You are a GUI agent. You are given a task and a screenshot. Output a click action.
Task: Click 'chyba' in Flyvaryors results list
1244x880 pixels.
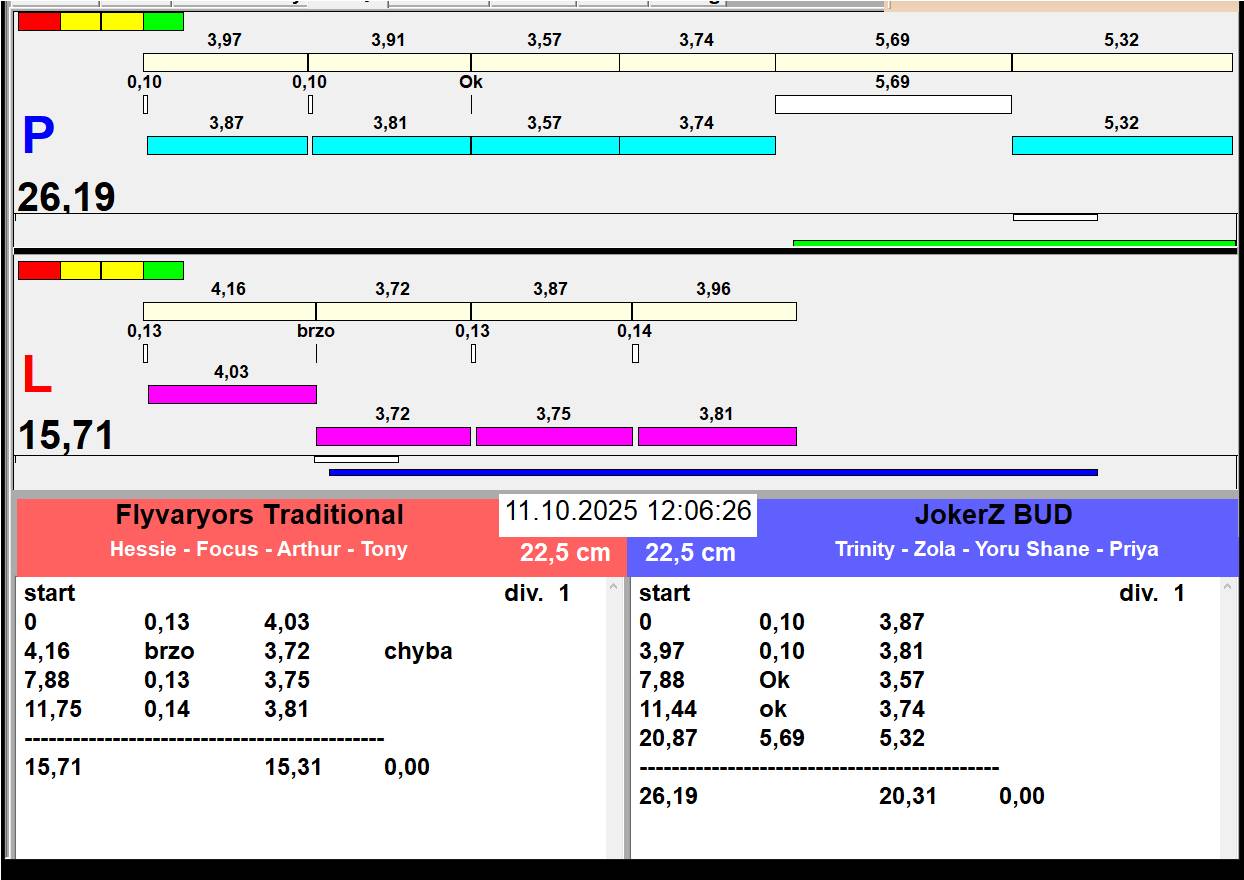click(x=418, y=651)
